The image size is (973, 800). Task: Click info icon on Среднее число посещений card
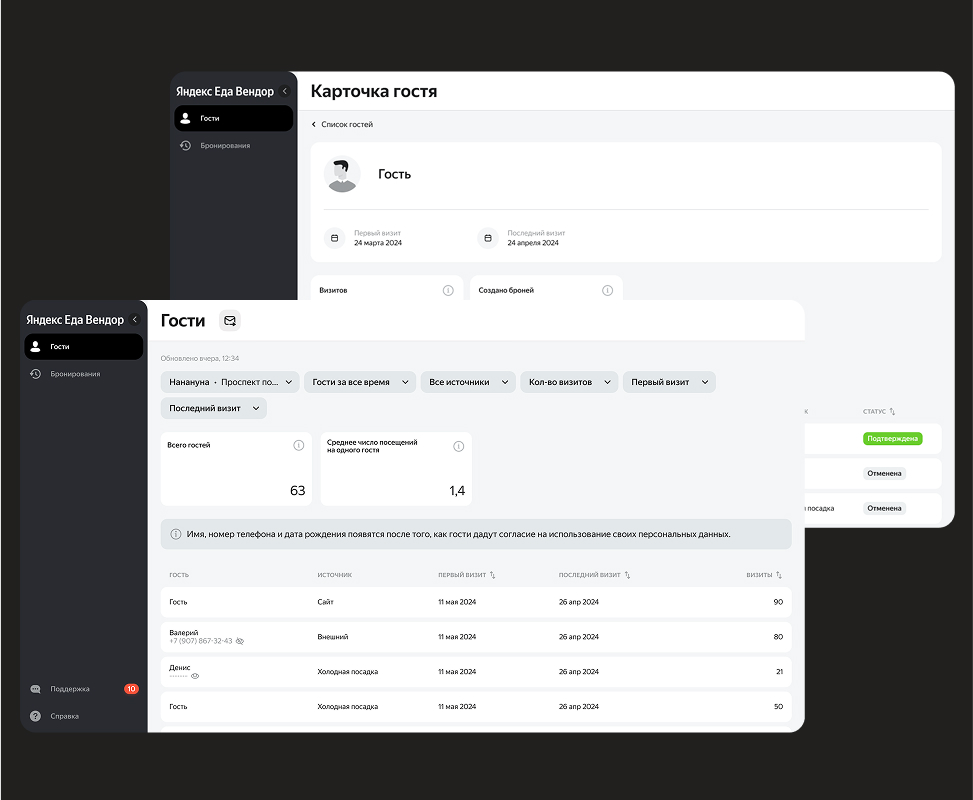point(459,446)
